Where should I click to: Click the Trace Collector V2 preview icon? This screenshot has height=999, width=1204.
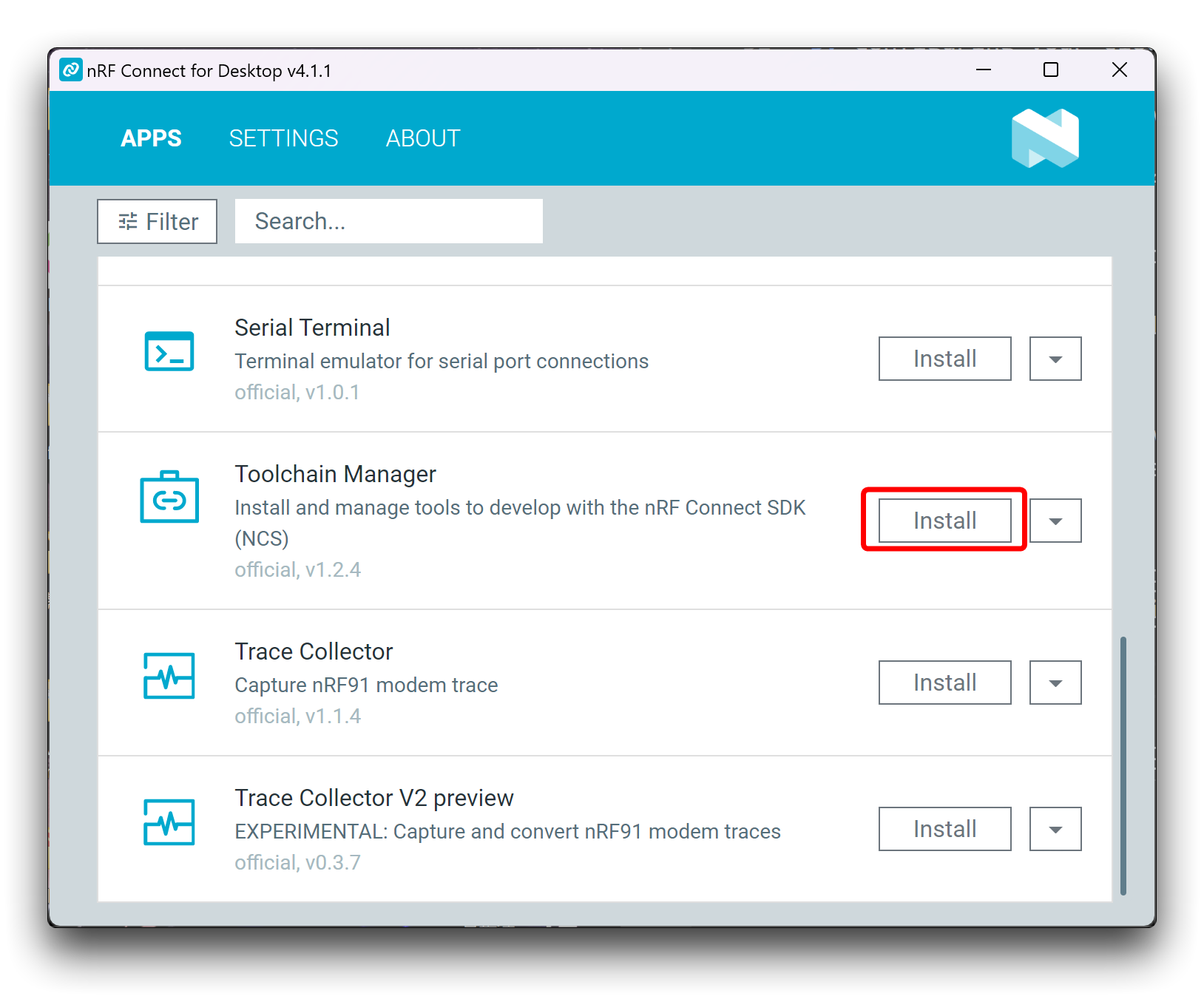169,822
